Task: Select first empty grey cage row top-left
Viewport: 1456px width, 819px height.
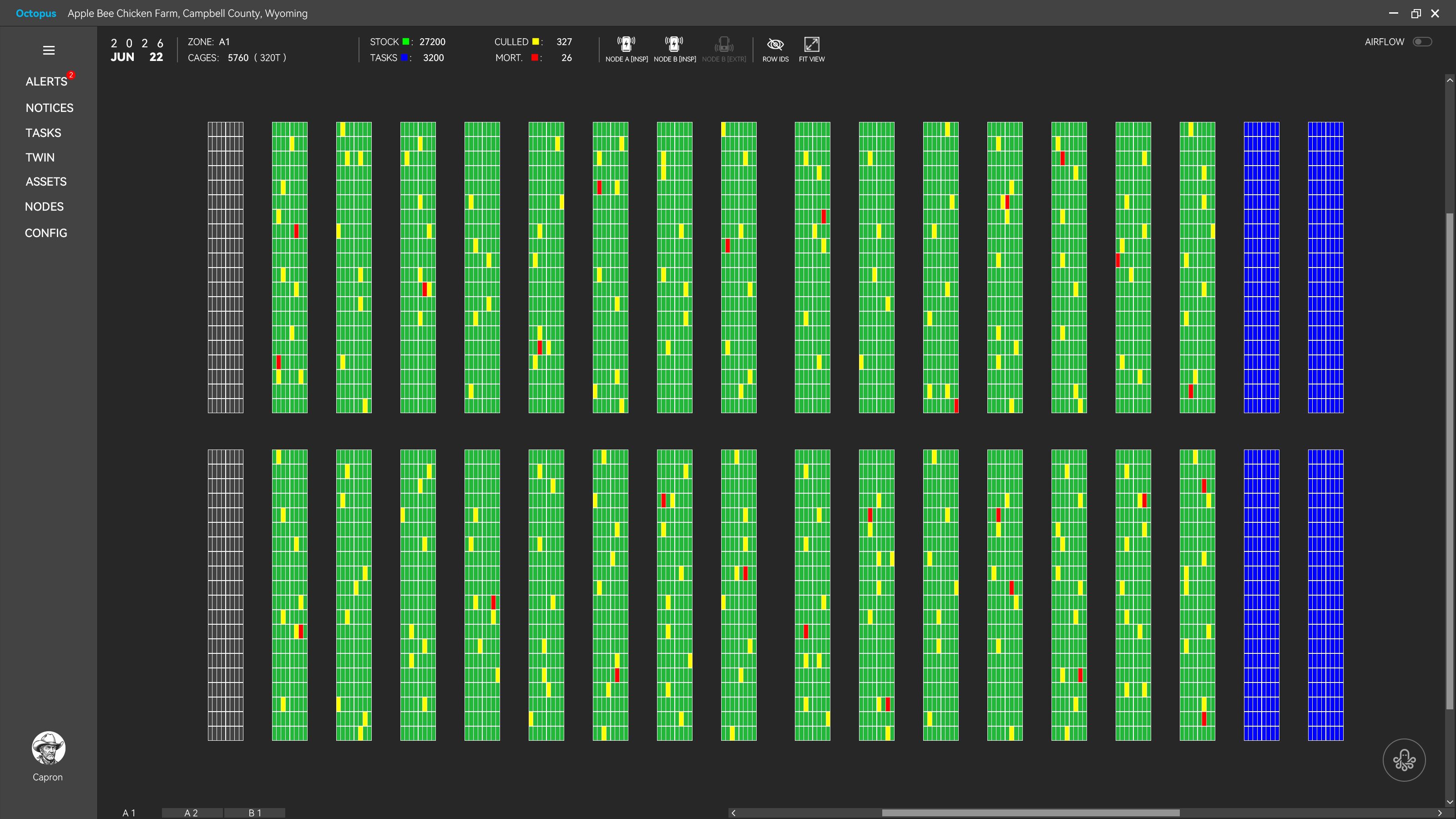Action: tap(226, 129)
